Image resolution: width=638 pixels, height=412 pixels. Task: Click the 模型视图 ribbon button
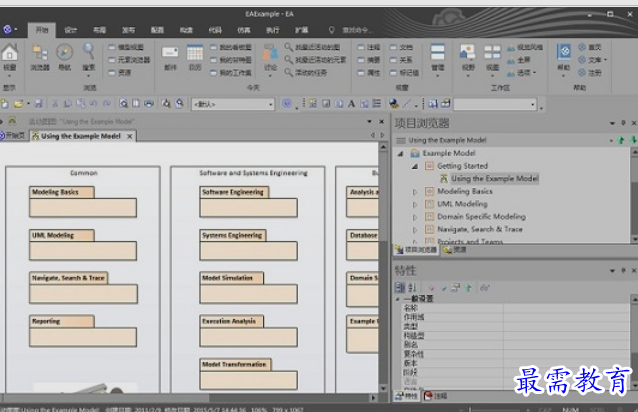click(x=126, y=47)
